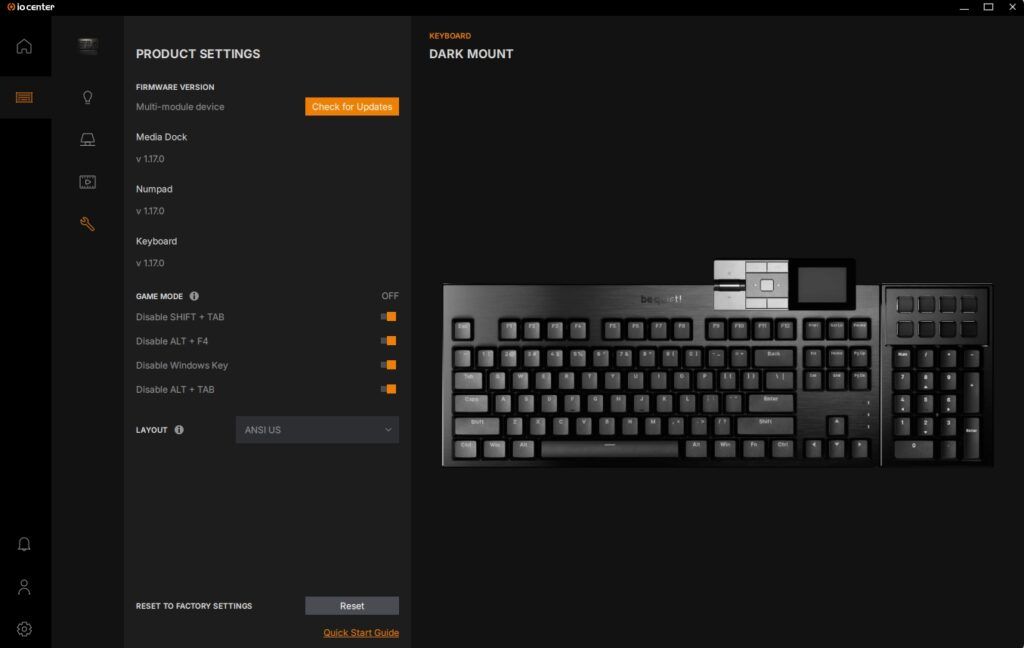Click the Game Mode info icon
The height and width of the screenshot is (648, 1024).
click(194, 296)
